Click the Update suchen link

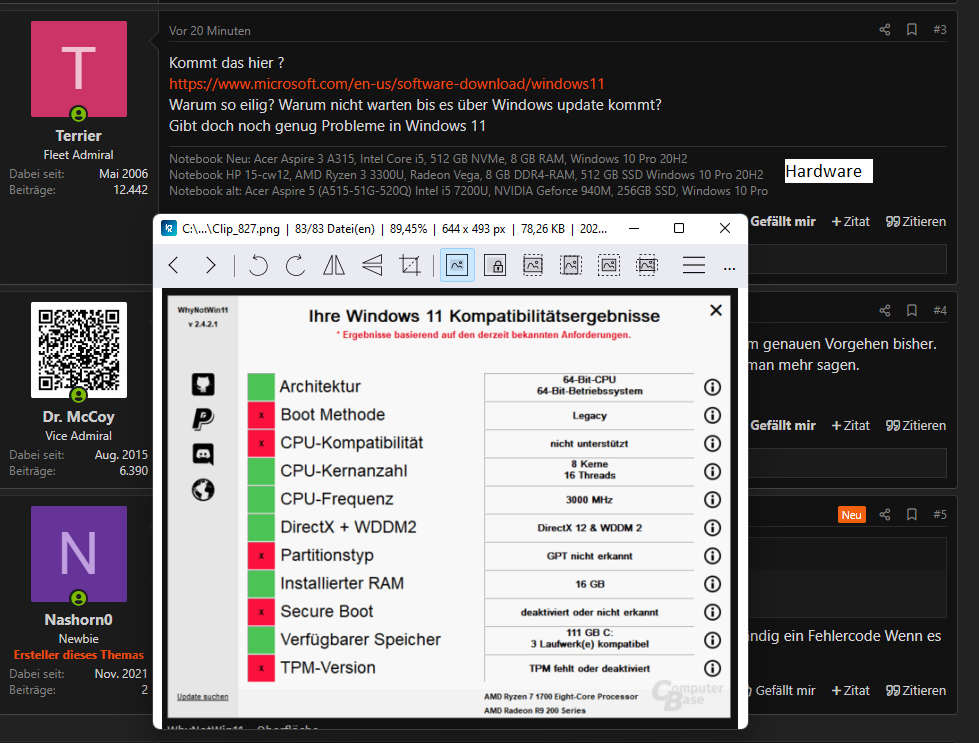202,697
